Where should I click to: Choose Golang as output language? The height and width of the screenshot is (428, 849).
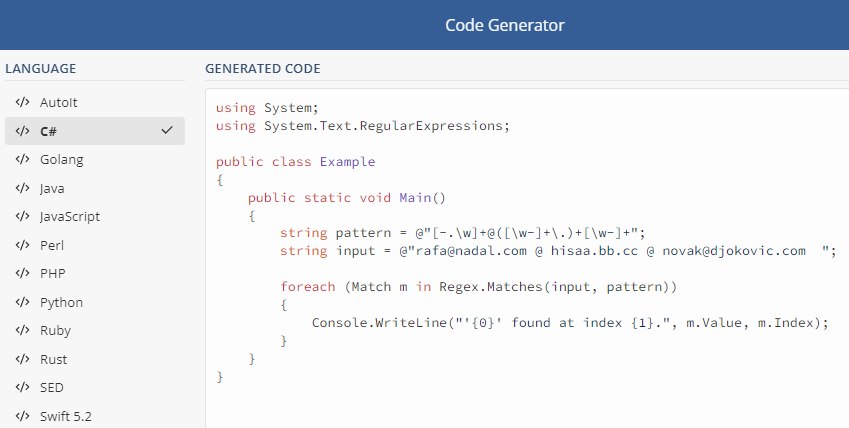pyautogui.click(x=62, y=159)
